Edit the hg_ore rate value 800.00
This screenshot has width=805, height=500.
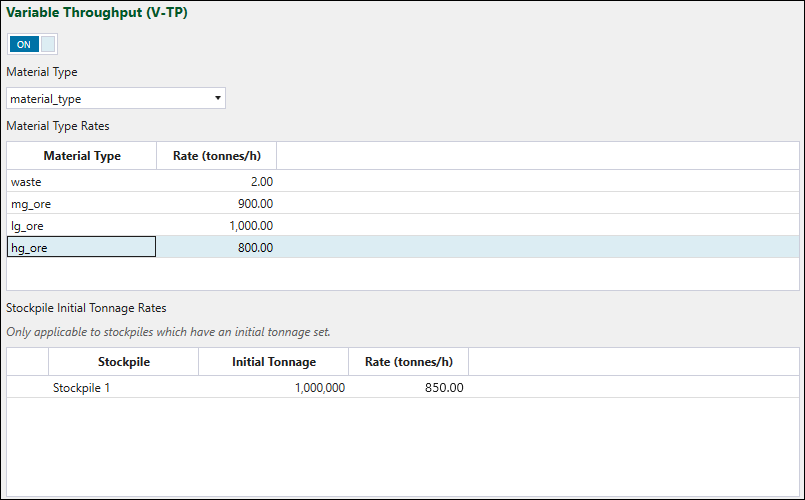[x=216, y=248]
